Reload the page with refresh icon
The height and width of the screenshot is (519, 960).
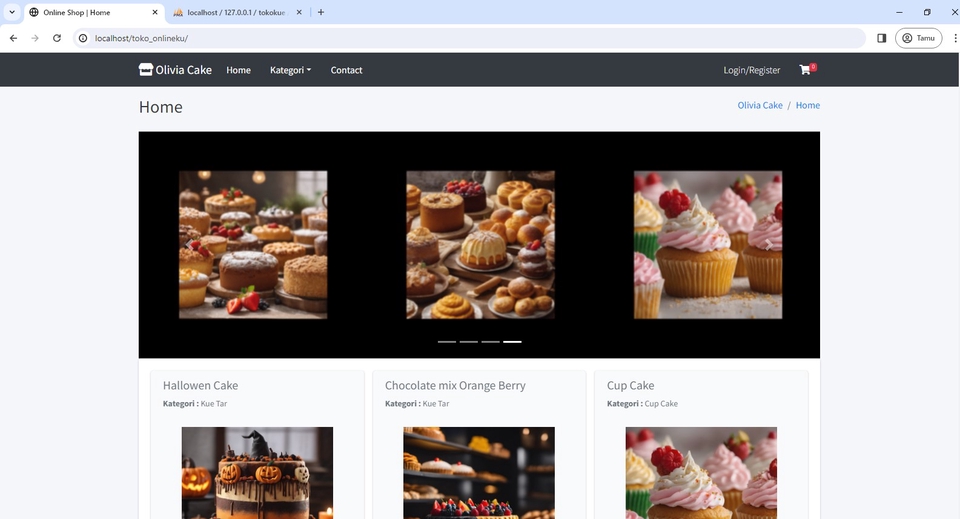[57, 38]
